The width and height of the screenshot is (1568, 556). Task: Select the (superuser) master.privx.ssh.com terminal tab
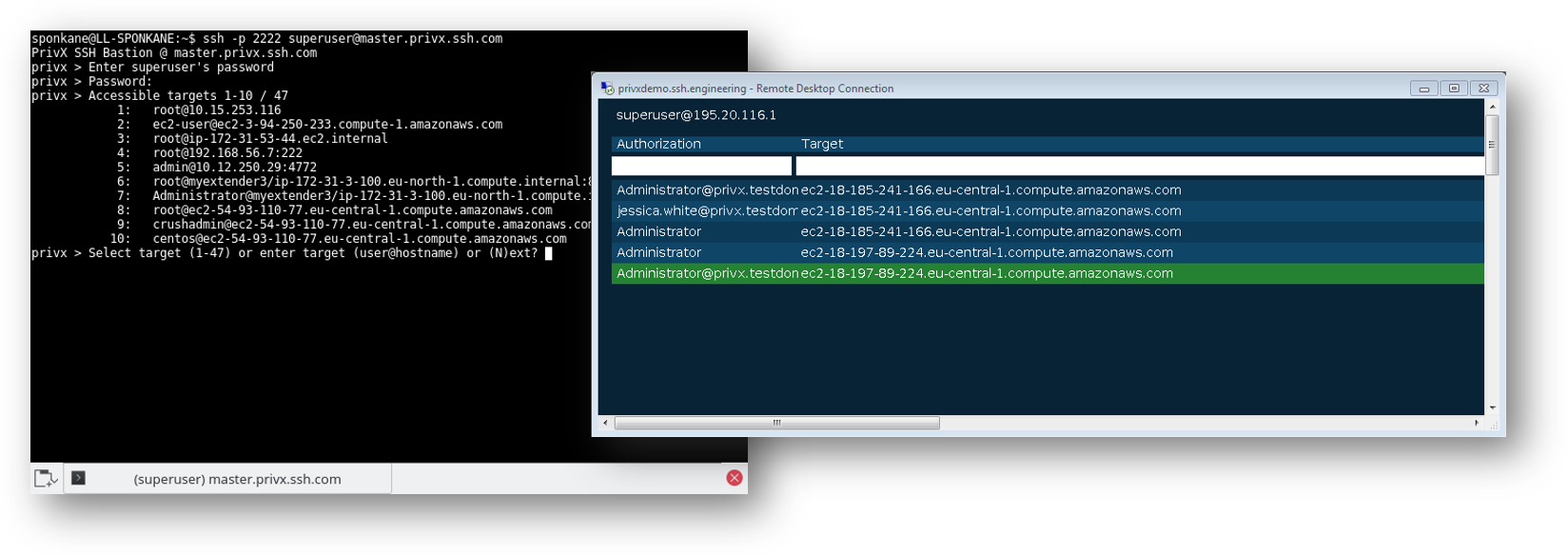click(x=227, y=479)
